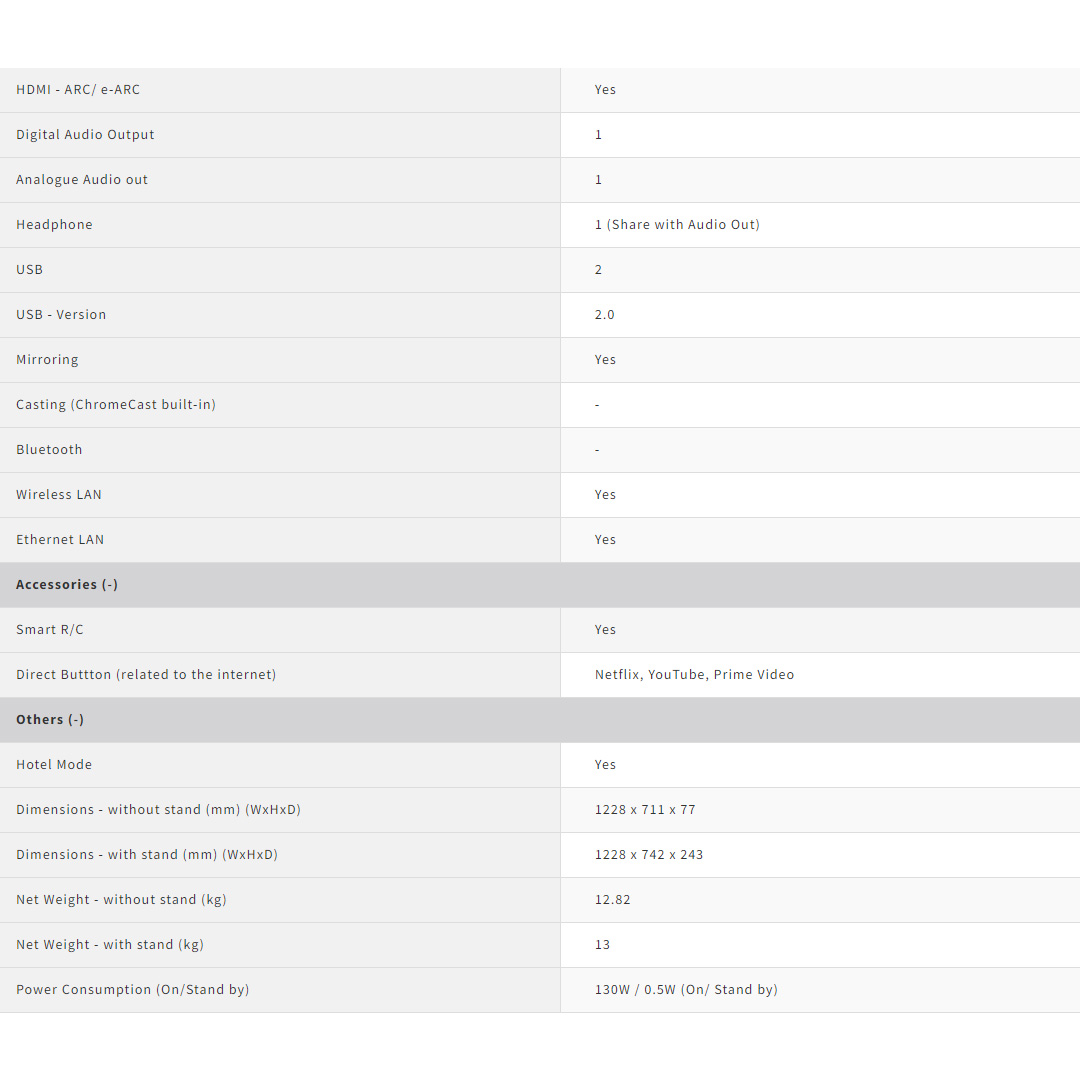Viewport: 1080px width, 1080px height.
Task: Click the 1228 x 711 x 77 dimensions value
Action: tap(645, 809)
